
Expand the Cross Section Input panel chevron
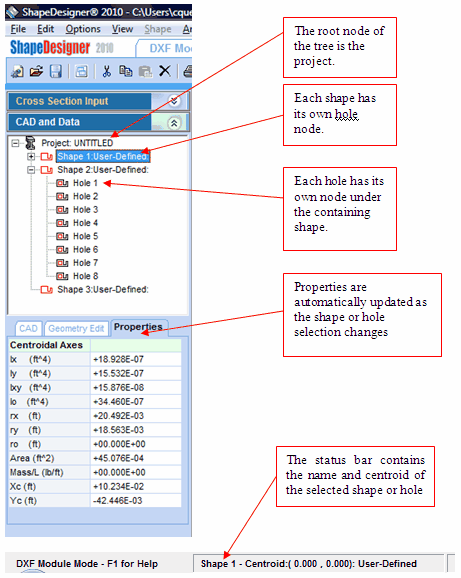pos(174,101)
